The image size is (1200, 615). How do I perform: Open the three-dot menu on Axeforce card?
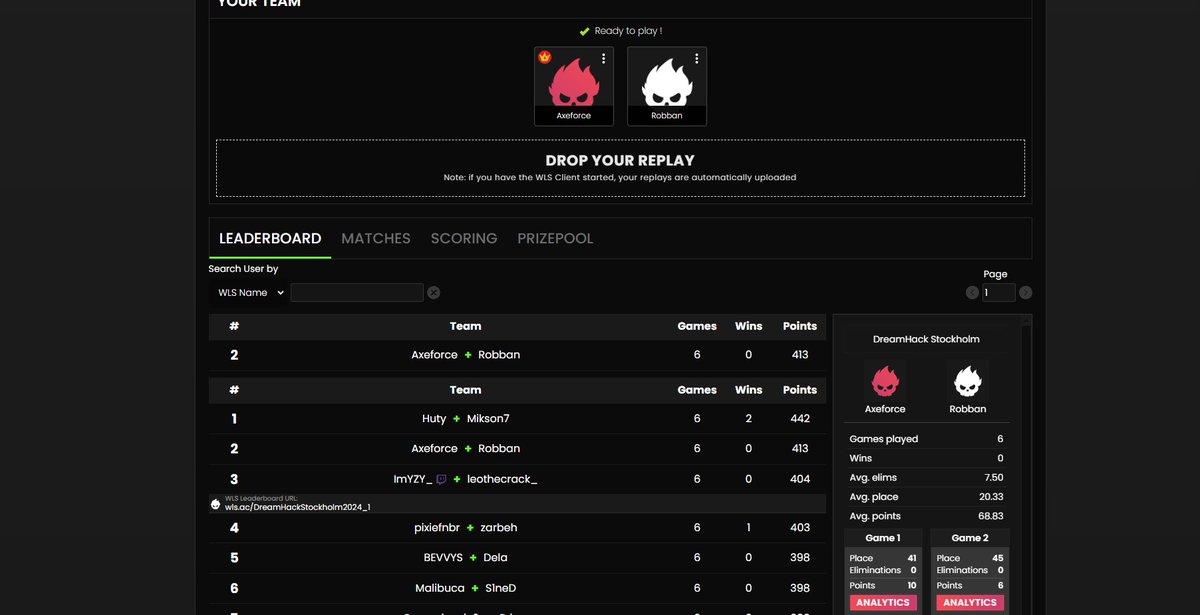(603, 59)
